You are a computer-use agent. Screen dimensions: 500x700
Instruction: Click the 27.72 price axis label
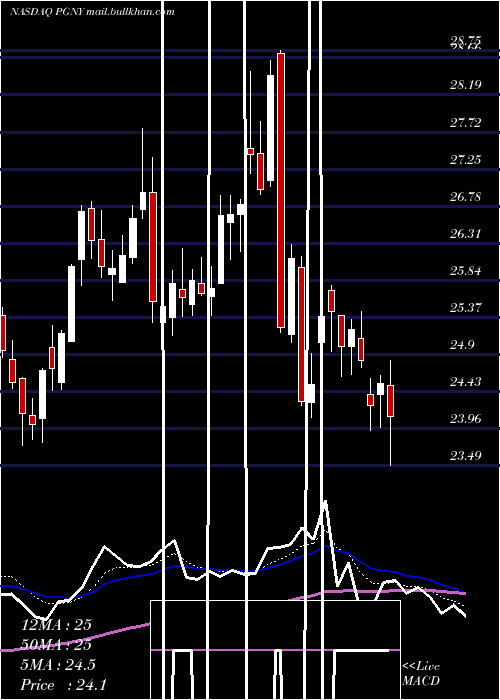466,122
